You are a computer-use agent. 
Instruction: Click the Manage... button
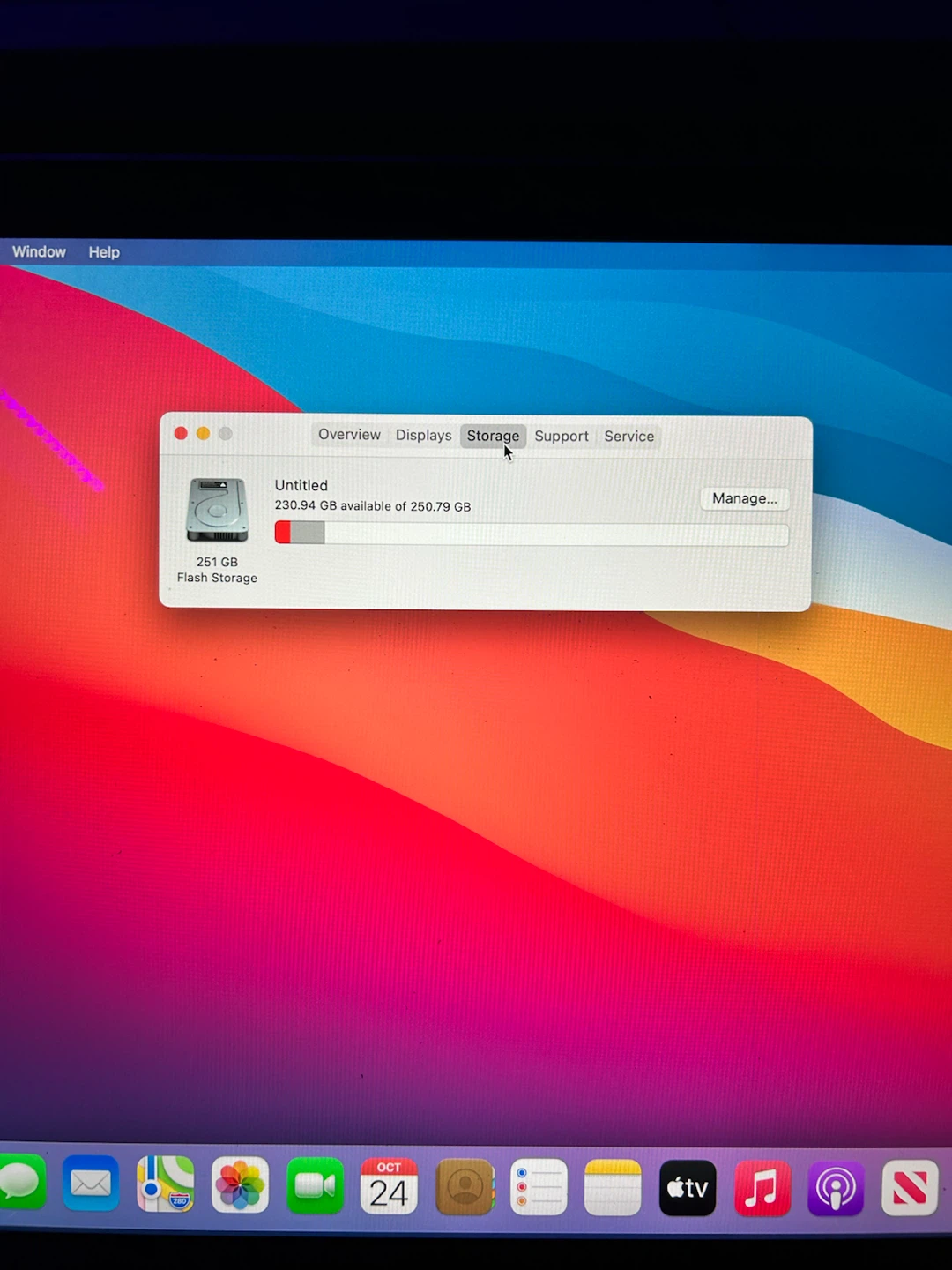point(745,498)
